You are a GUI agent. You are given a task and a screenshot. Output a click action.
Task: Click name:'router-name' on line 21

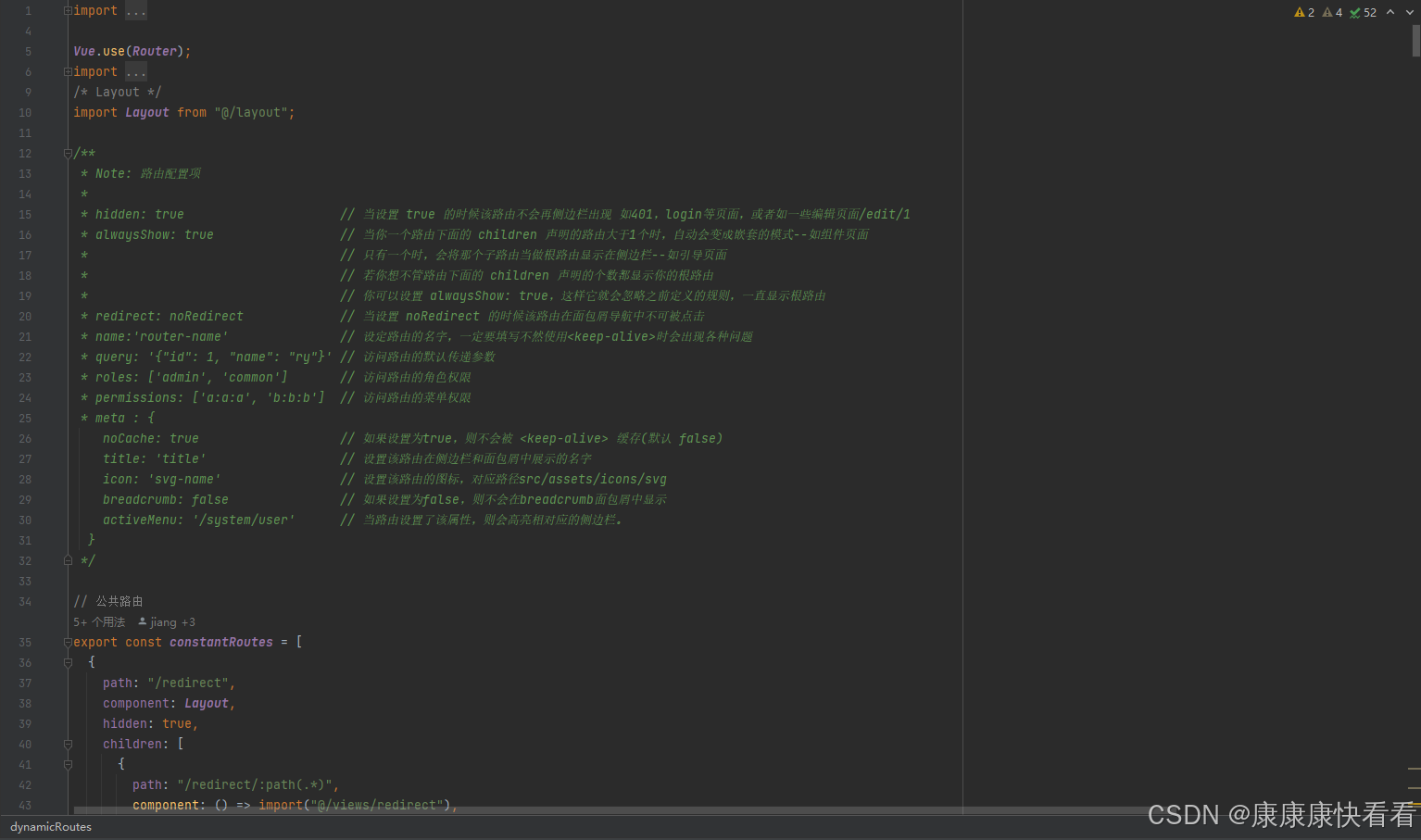tap(162, 337)
